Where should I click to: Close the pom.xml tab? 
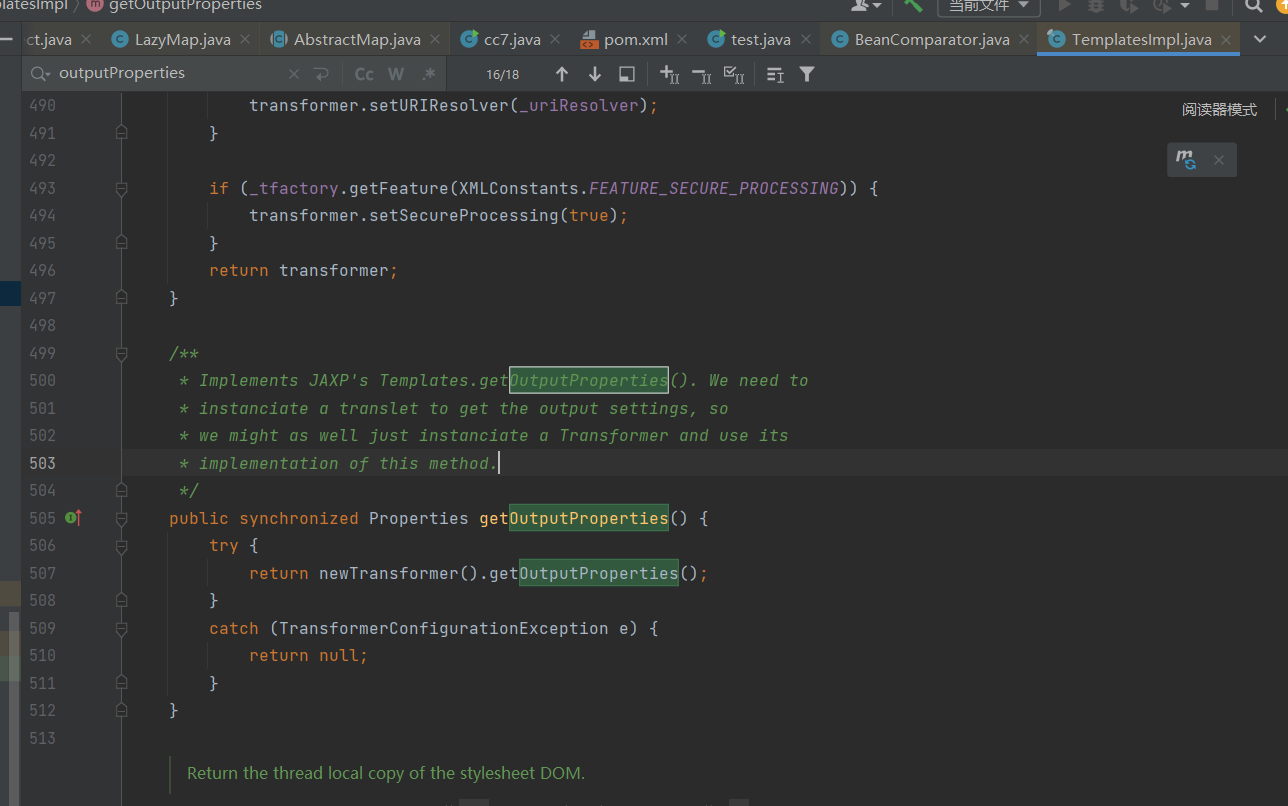point(682,40)
